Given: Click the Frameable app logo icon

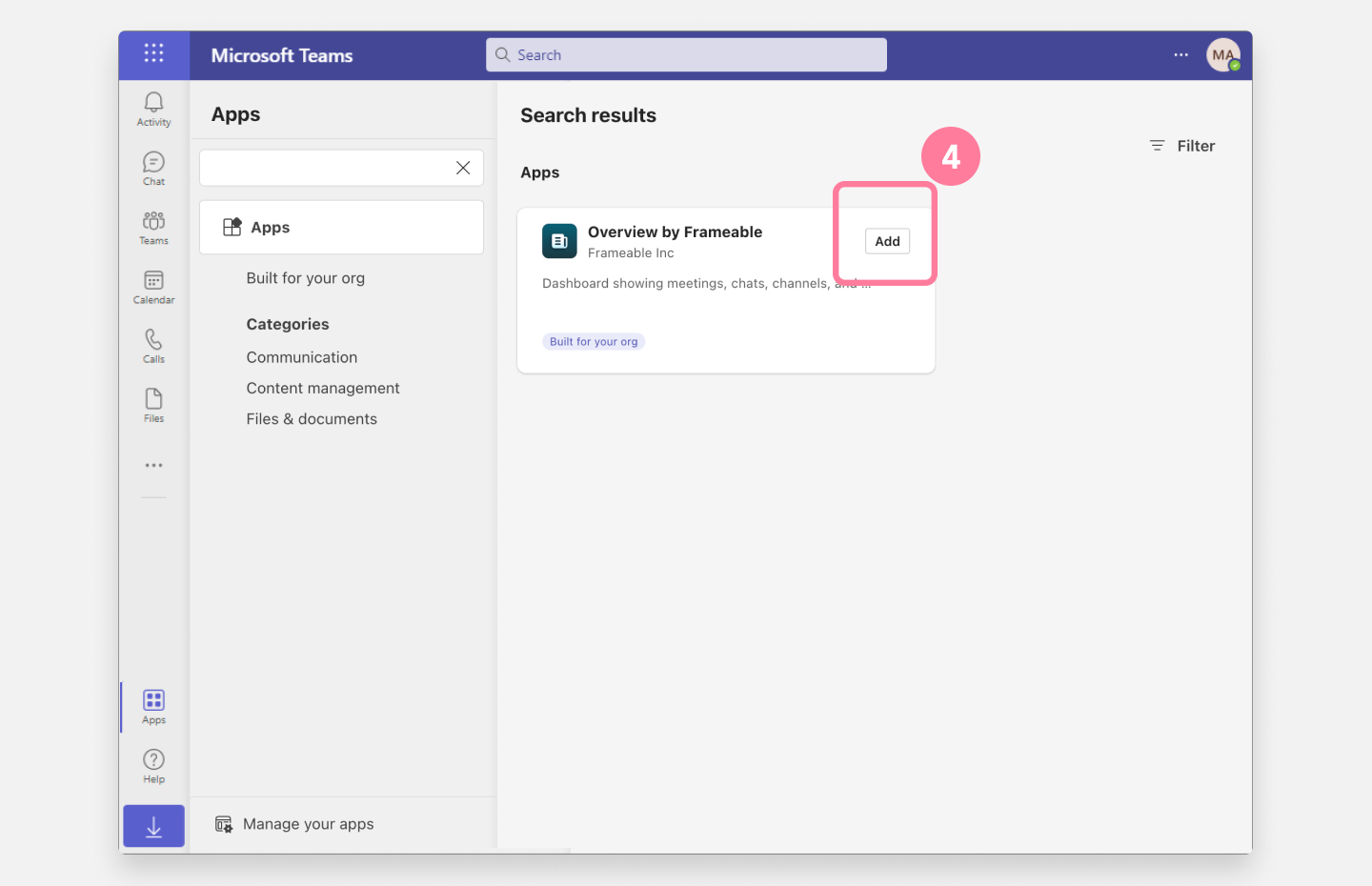Looking at the screenshot, I should (x=559, y=241).
